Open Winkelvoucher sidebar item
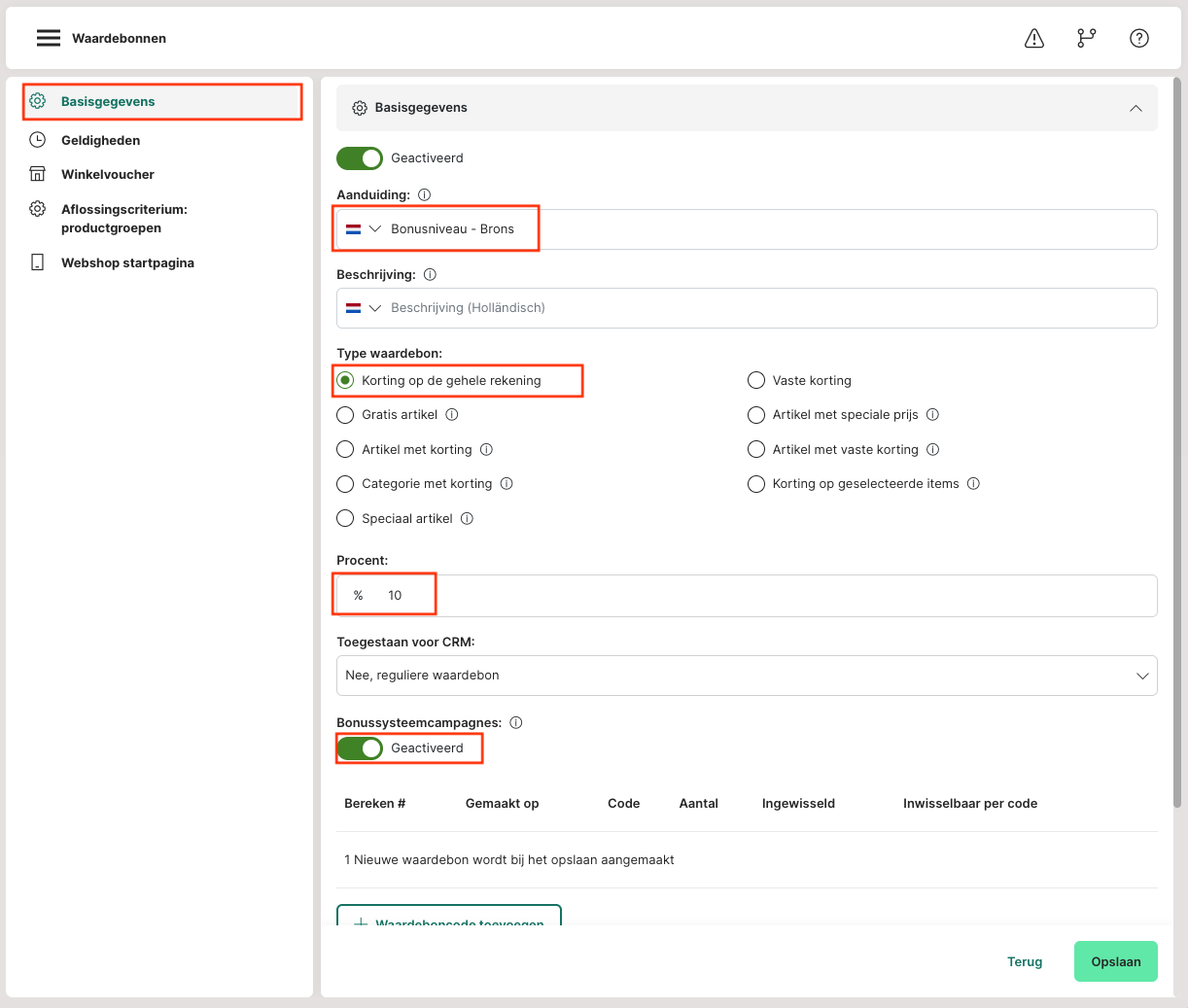Image resolution: width=1188 pixels, height=1008 pixels. 107,175
